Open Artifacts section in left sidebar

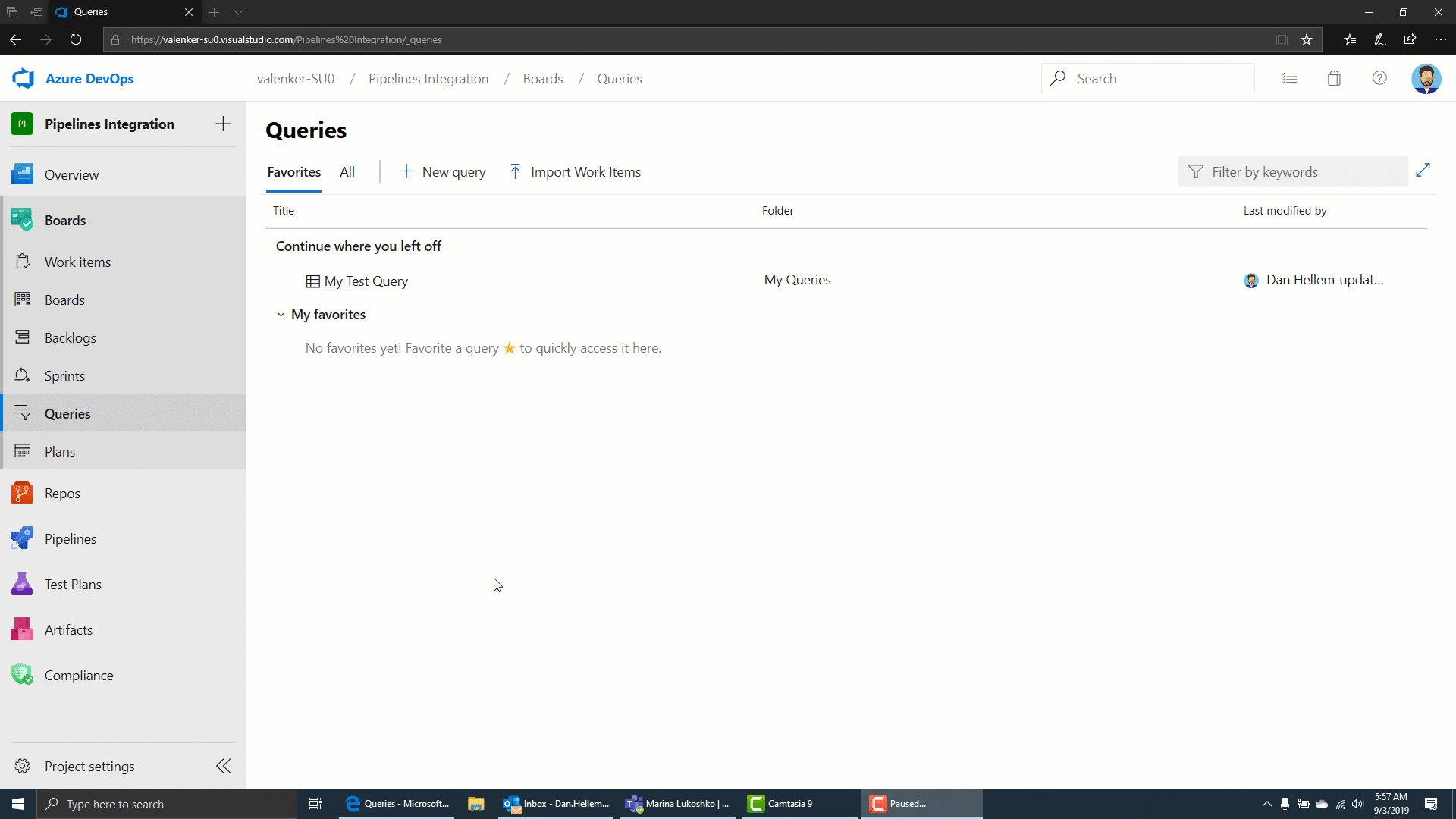point(68,629)
